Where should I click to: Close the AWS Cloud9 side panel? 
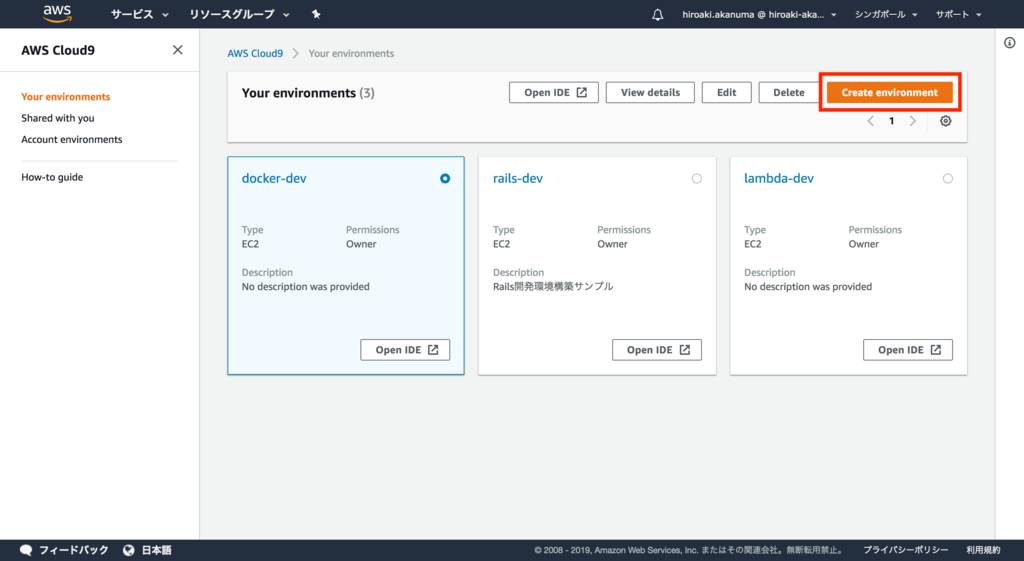[x=178, y=50]
